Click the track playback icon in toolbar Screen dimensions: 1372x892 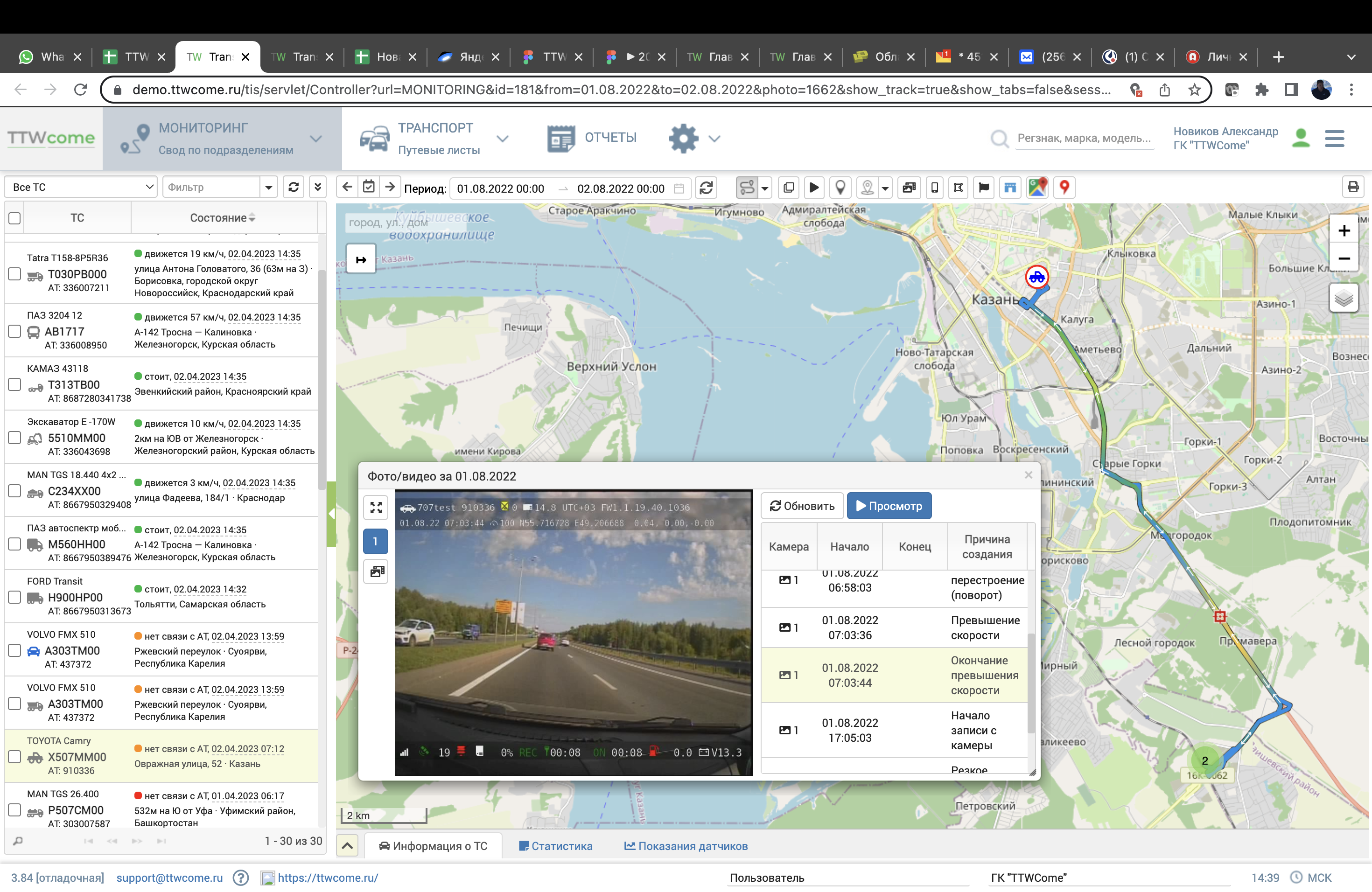[x=813, y=188]
